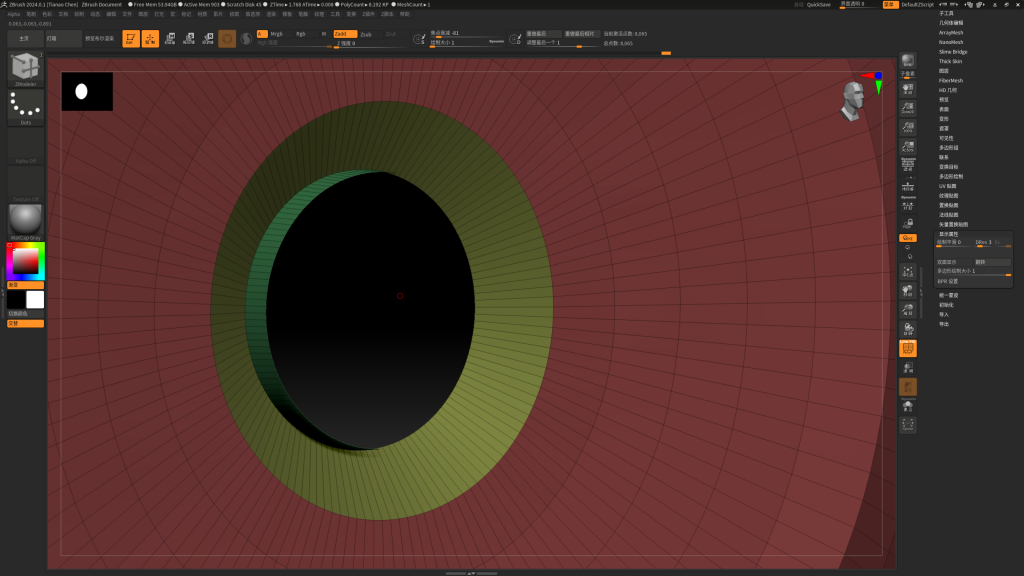
Task: Click the sphere icon next to the Gizmo
Action: click(x=246, y=39)
